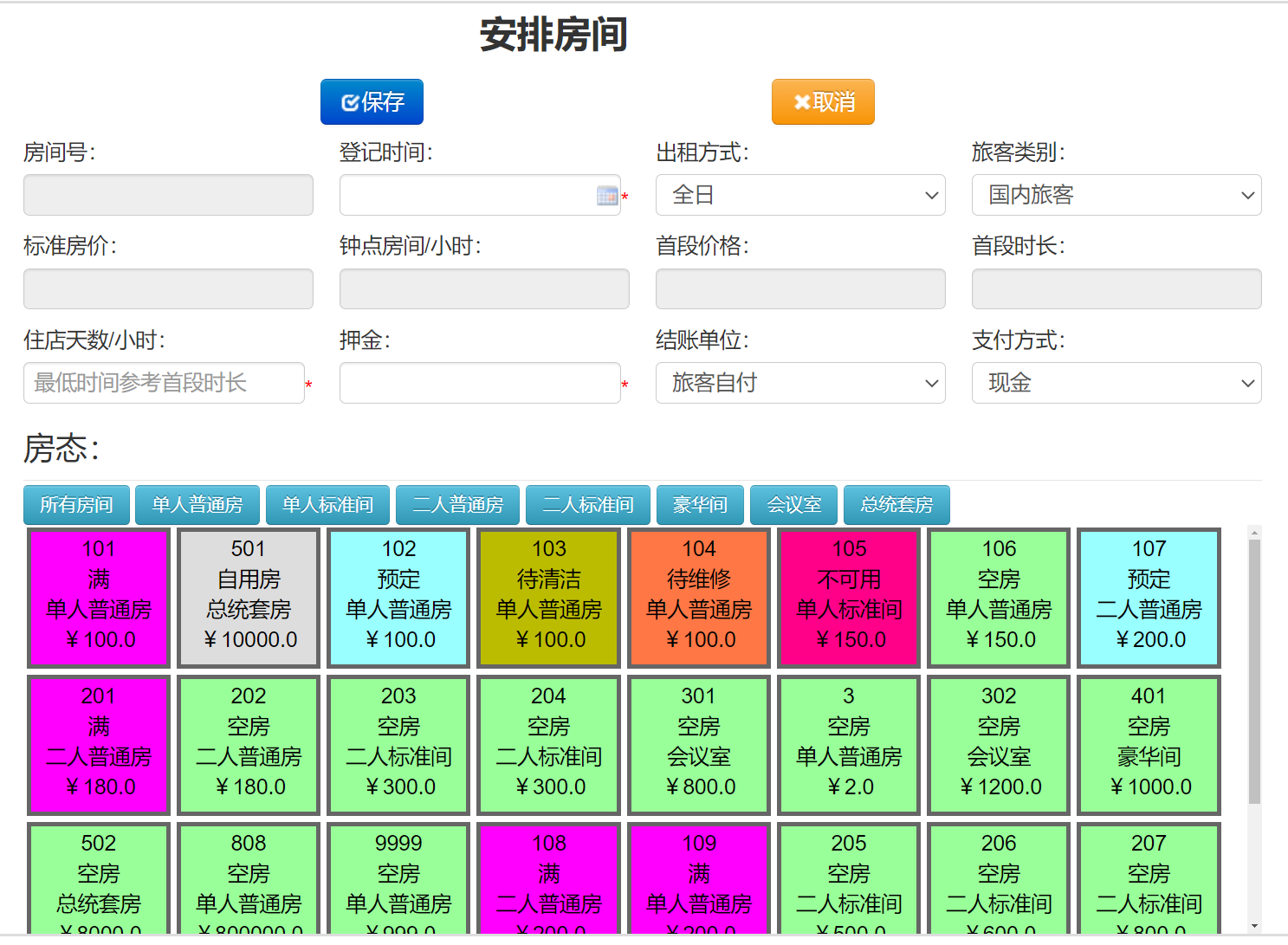Select the 单人普通房 filter
The height and width of the screenshot is (945, 1288).
tap(197, 505)
